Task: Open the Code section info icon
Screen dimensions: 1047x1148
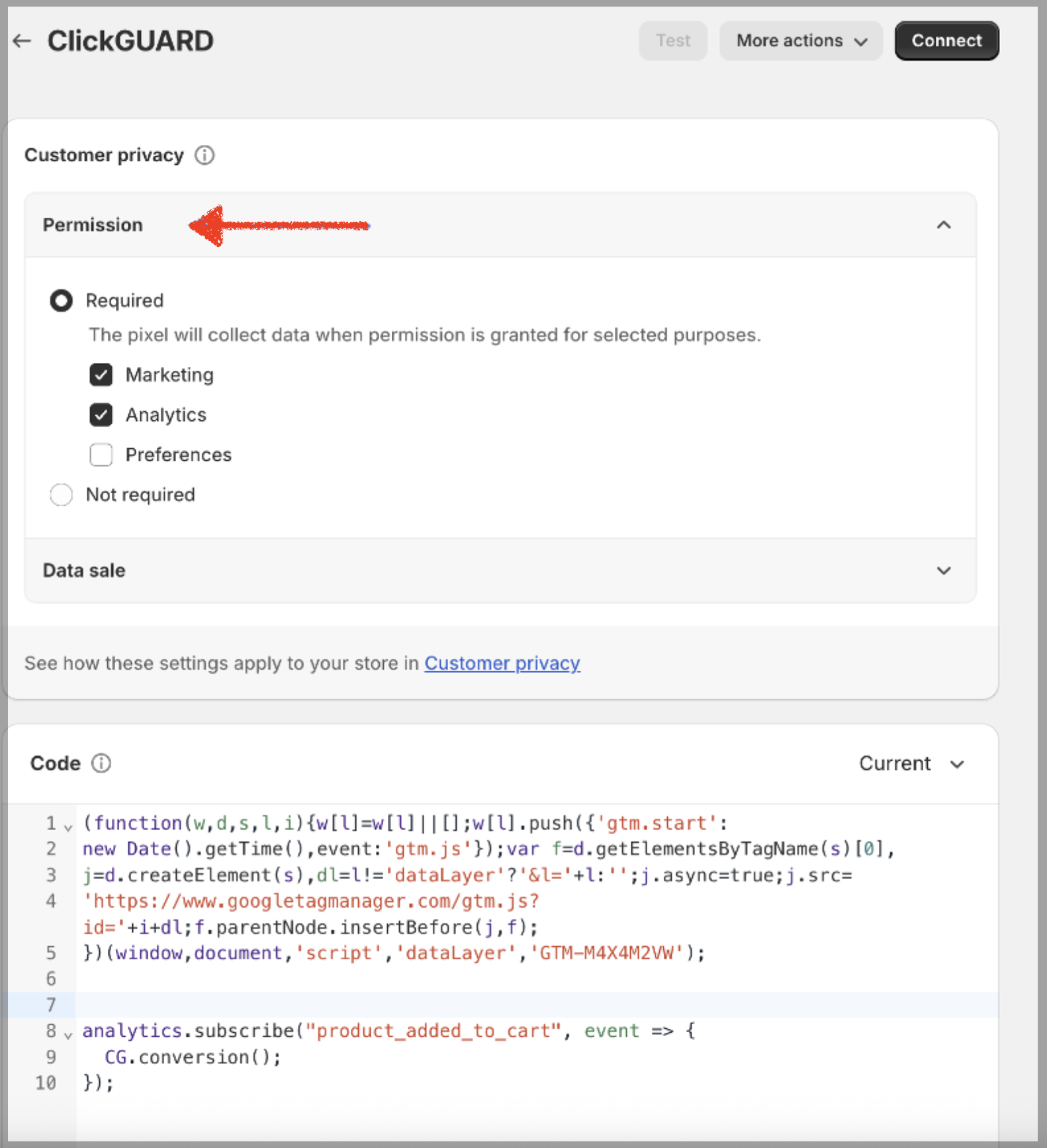Action: (x=101, y=763)
